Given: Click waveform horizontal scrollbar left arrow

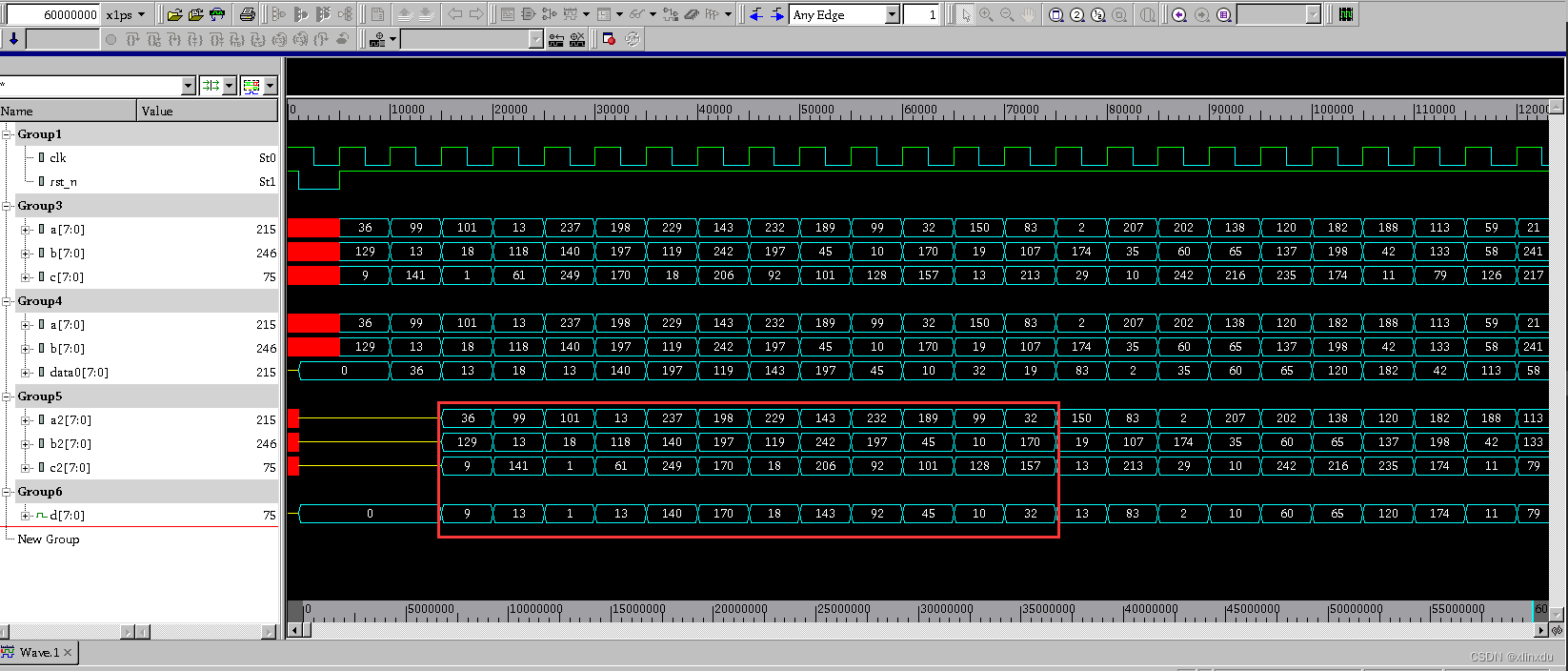Looking at the screenshot, I should tap(294, 630).
